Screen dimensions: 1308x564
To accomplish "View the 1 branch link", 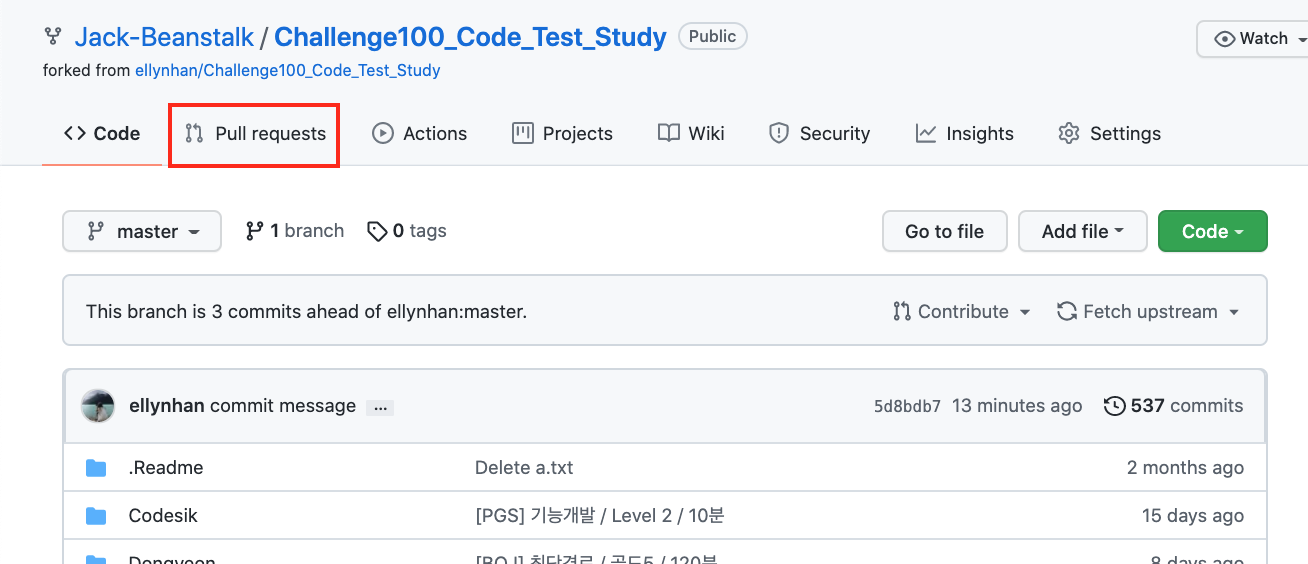I will pos(295,231).
